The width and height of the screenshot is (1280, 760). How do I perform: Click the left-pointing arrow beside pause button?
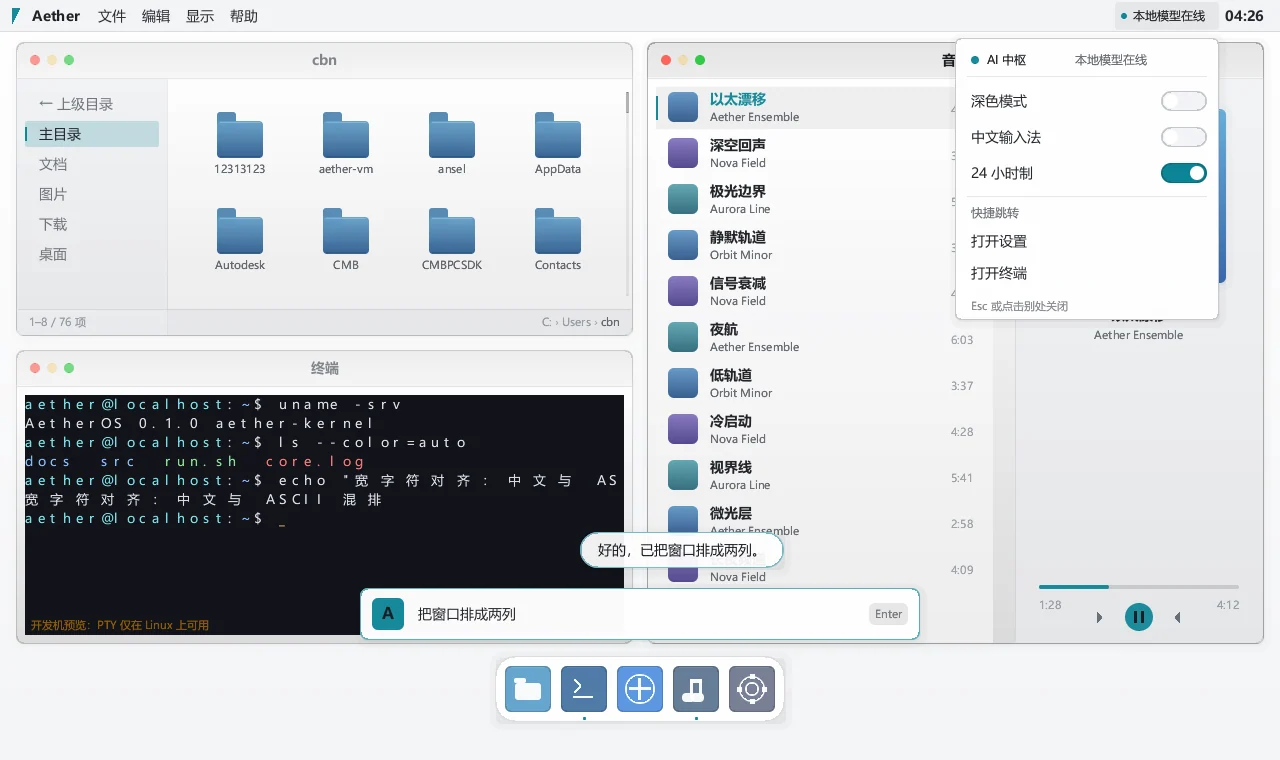pyautogui.click(x=1177, y=617)
